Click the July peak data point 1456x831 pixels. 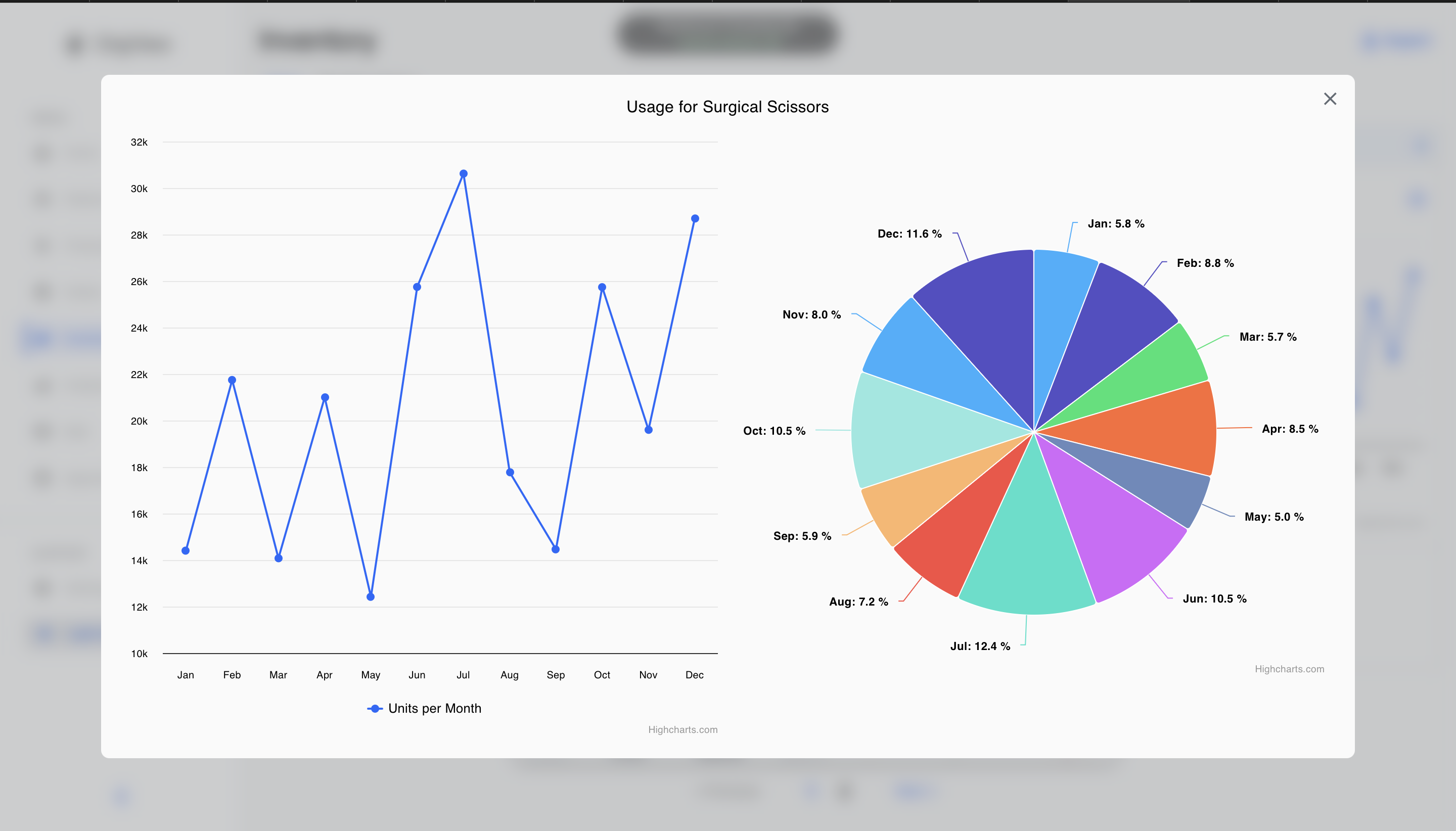(x=464, y=173)
